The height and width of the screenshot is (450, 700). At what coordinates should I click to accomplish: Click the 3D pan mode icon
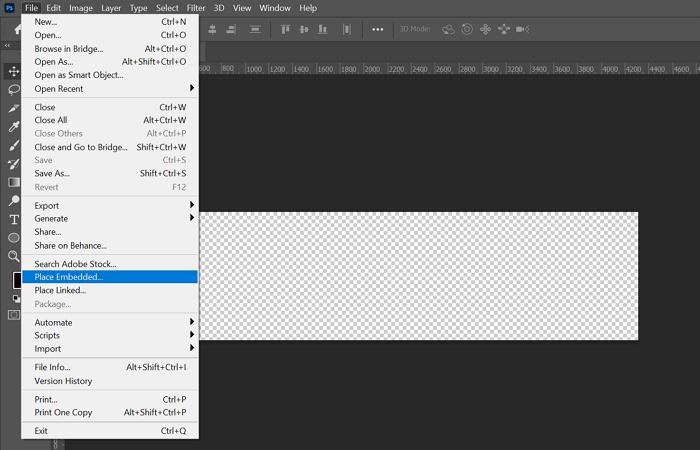click(486, 30)
